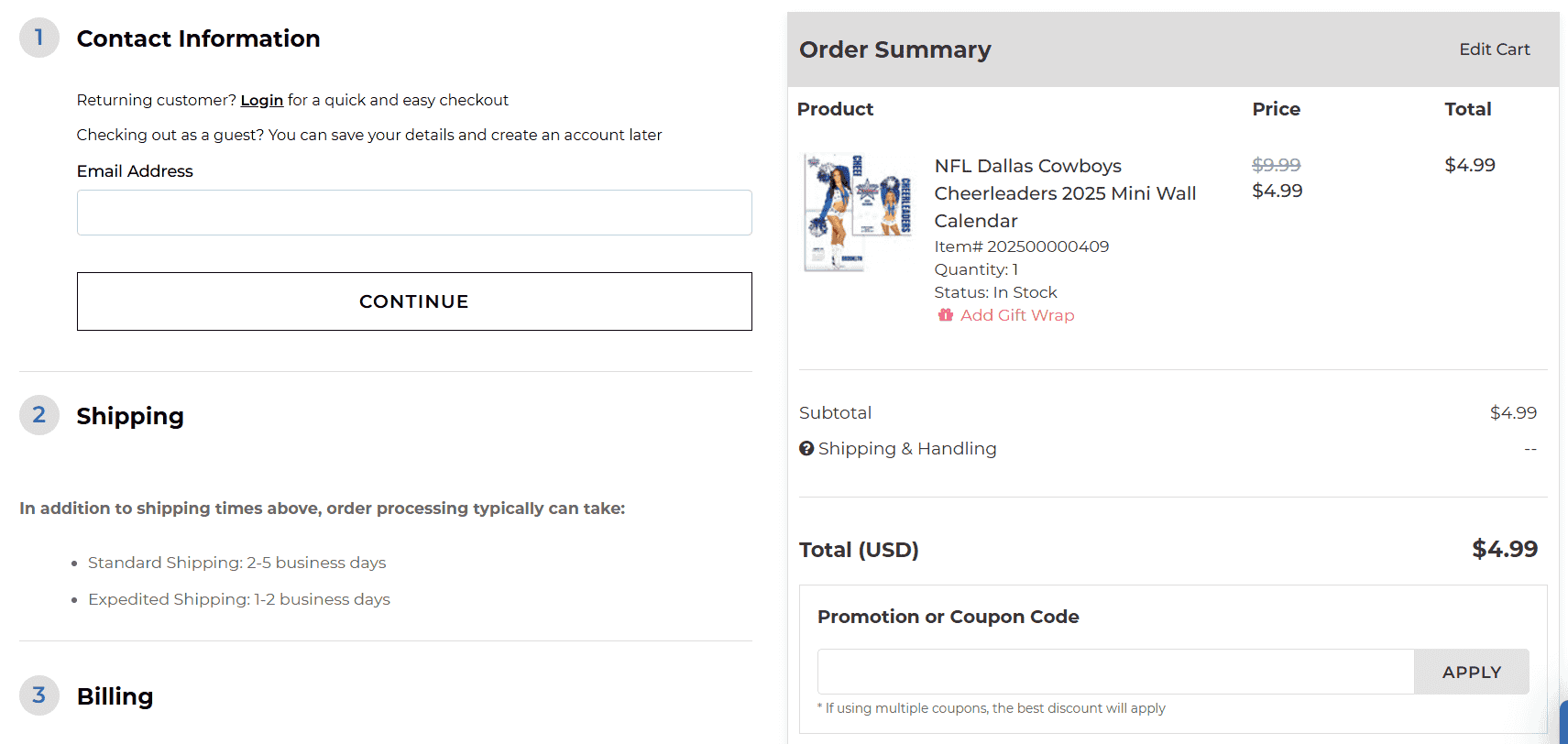1568x744 pixels.
Task: Click the step 2 number circle
Action: point(38,415)
